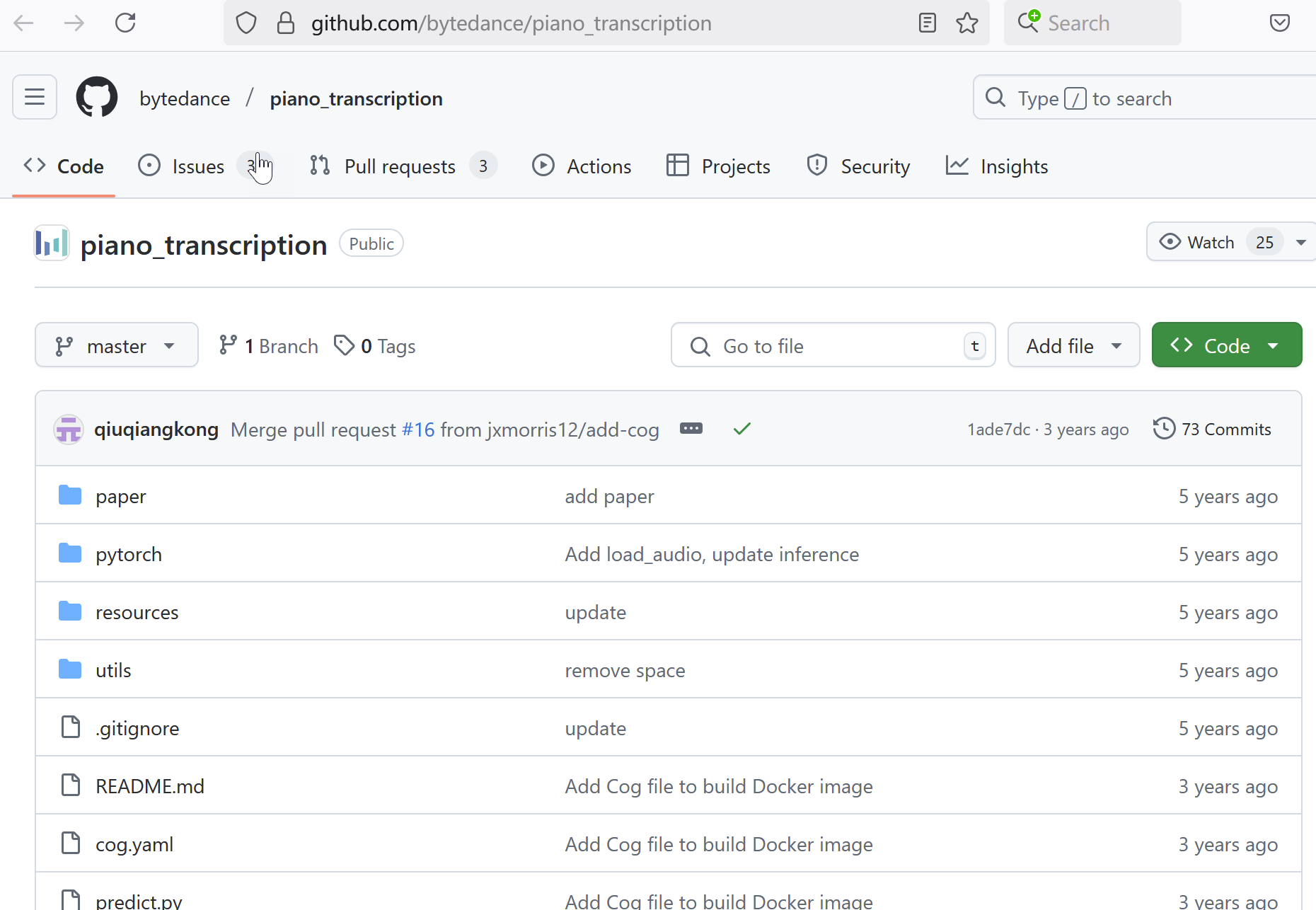Open the cog.yaml file

point(134,844)
